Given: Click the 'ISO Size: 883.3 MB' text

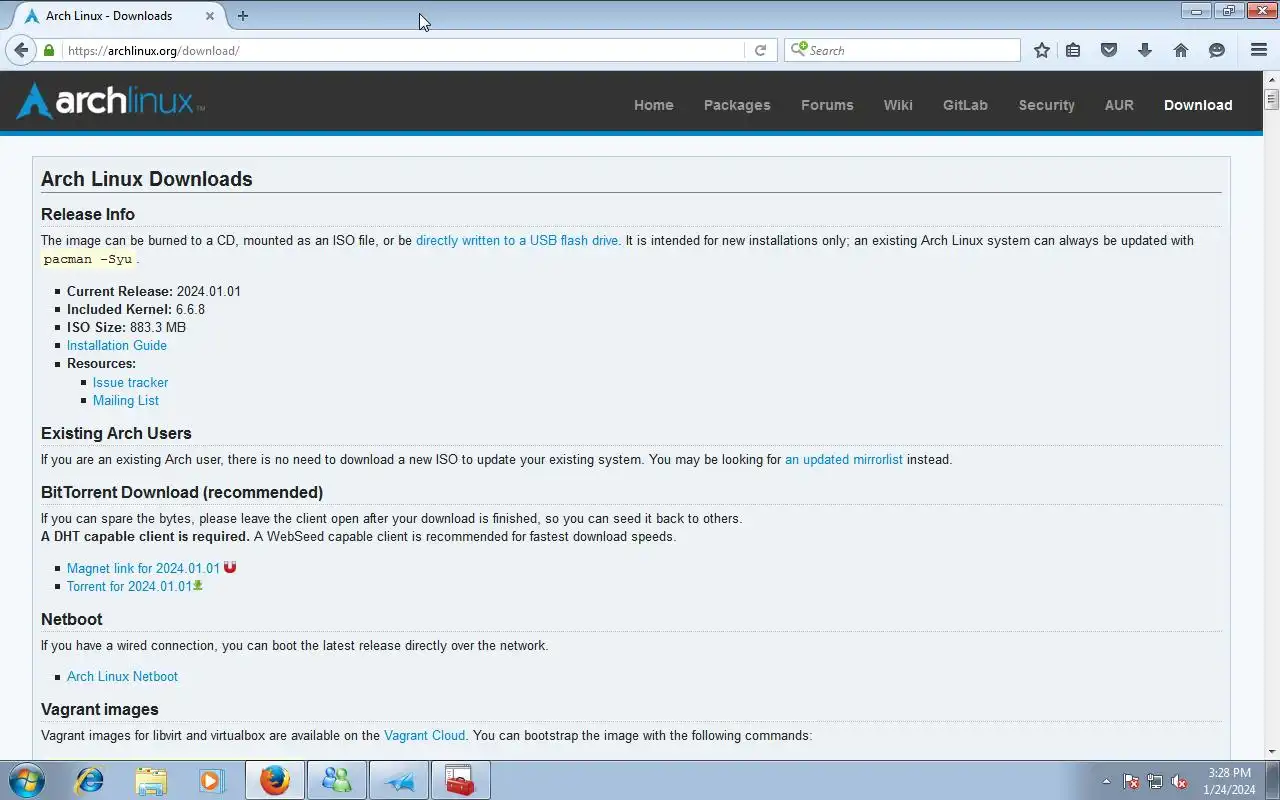Looking at the screenshot, I should [x=126, y=327].
